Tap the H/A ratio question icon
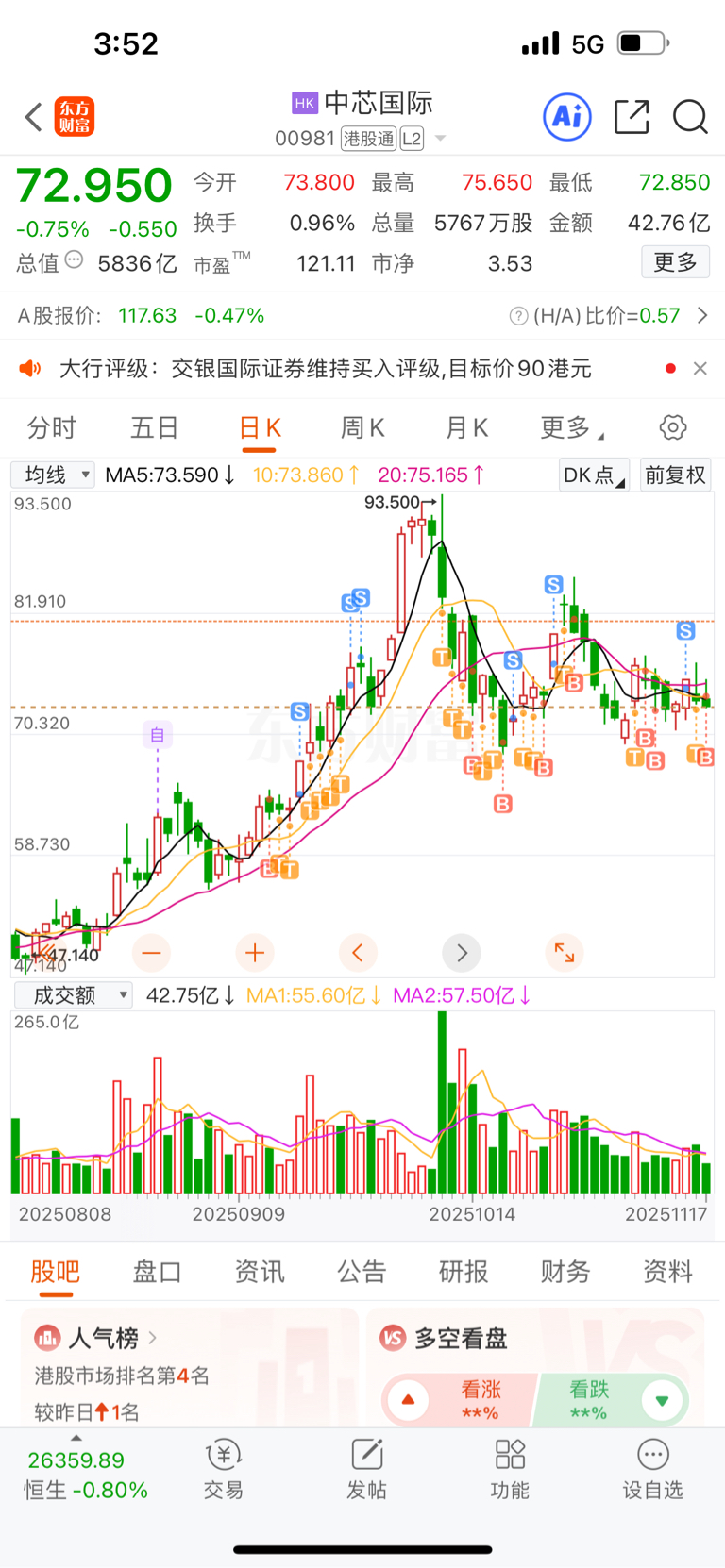 tap(518, 316)
